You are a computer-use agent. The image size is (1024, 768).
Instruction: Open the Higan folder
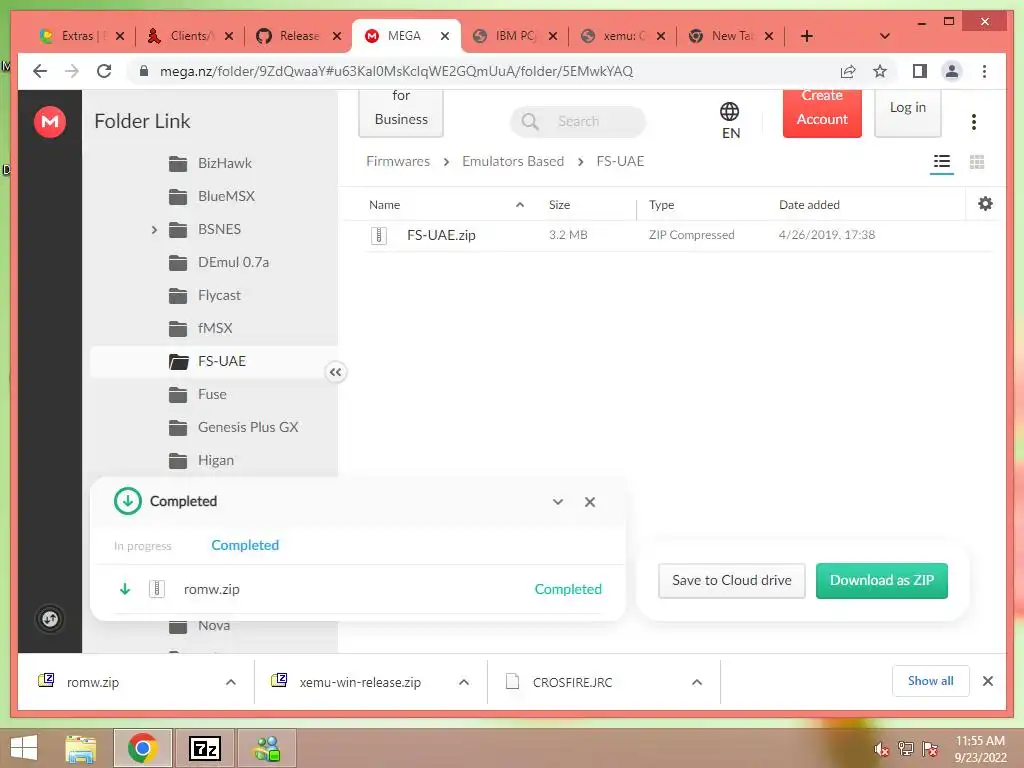pos(216,460)
